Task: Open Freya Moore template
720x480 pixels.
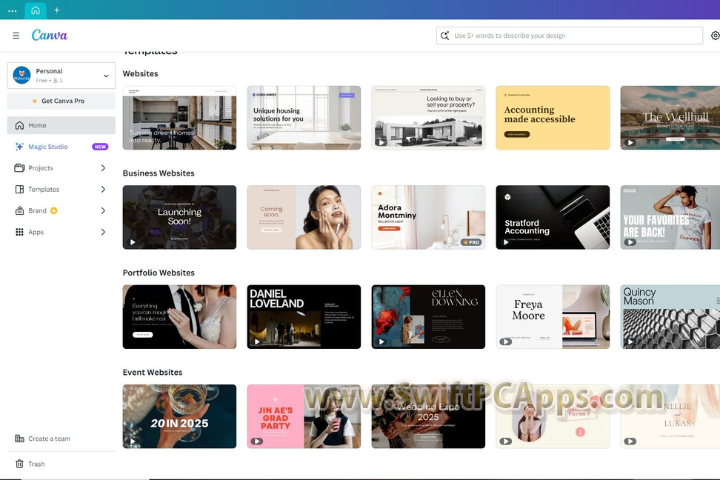Action: [553, 317]
